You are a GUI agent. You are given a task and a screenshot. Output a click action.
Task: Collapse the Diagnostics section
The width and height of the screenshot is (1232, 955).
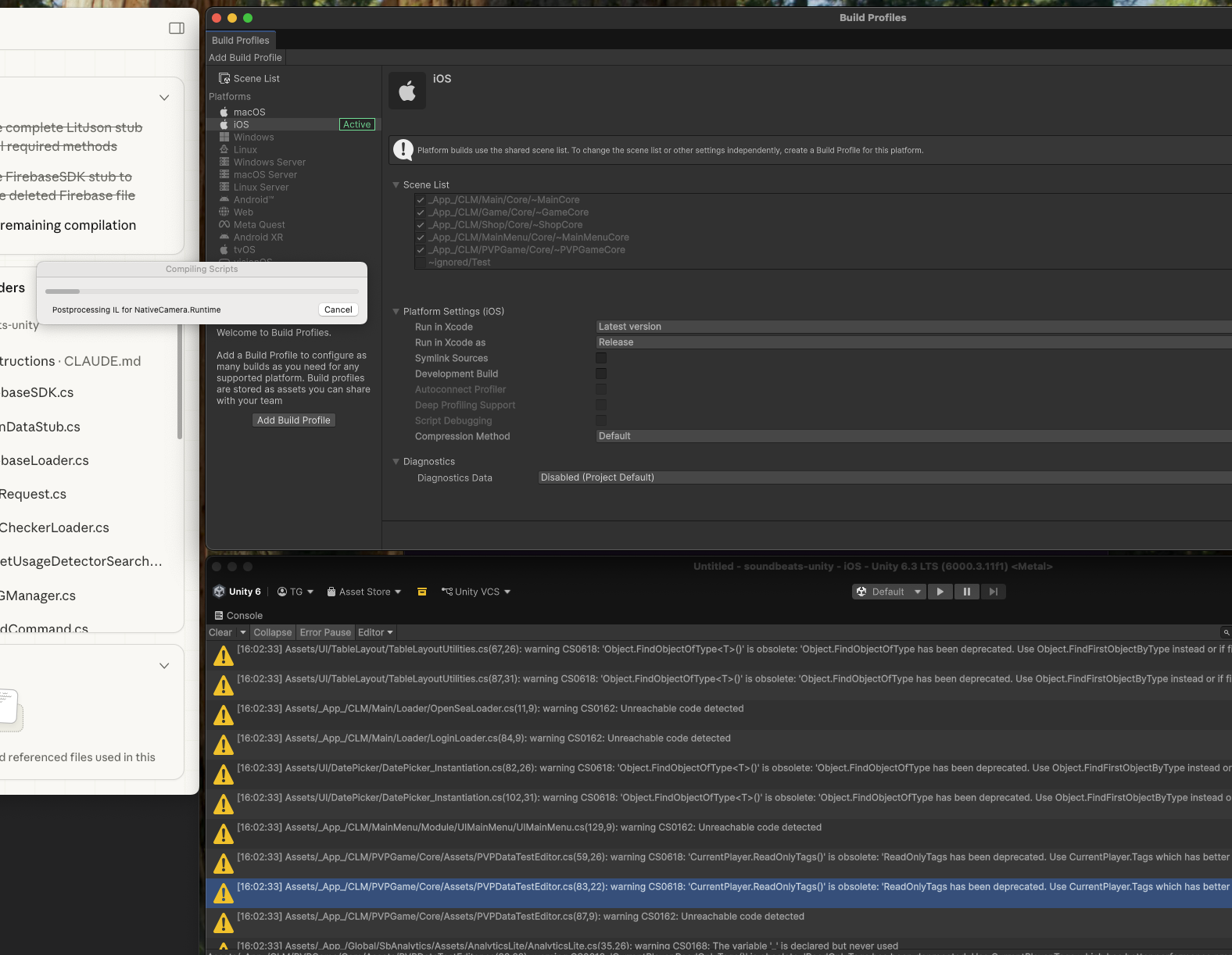coord(396,462)
